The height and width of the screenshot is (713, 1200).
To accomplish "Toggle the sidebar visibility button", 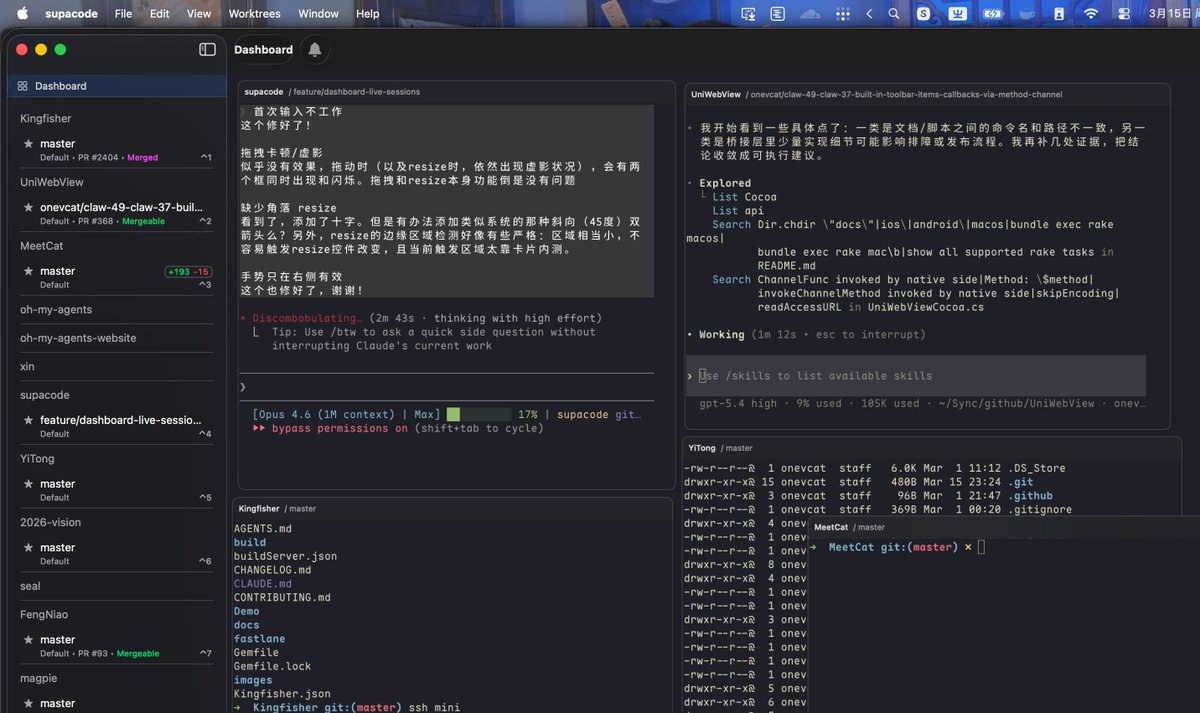I will 207,49.
